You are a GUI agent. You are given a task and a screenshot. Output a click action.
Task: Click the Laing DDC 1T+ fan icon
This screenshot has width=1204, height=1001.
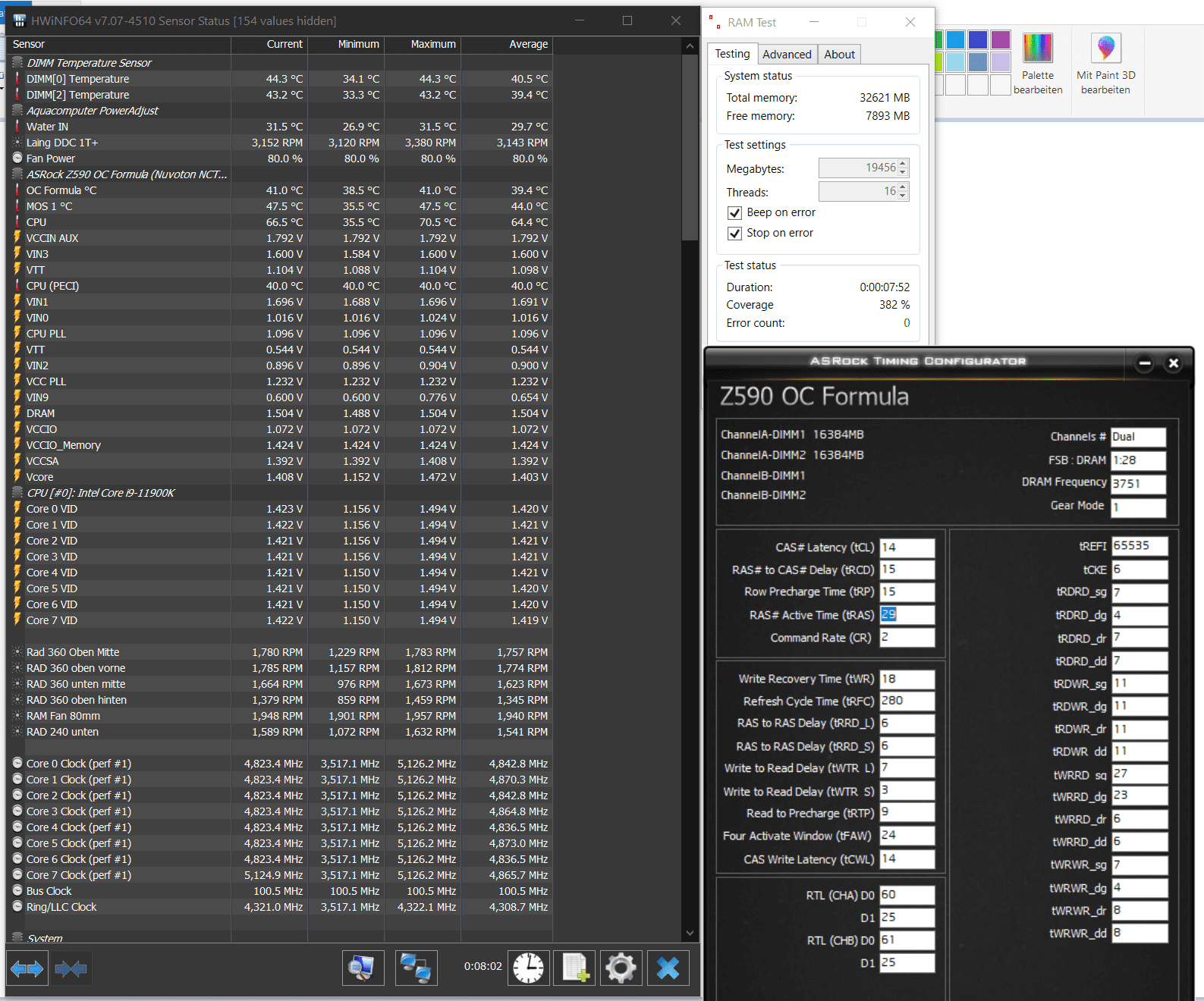[x=17, y=143]
